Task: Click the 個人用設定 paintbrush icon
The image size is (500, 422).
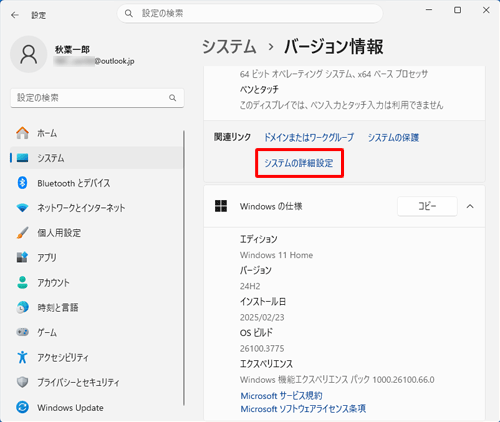Action: coord(22,233)
